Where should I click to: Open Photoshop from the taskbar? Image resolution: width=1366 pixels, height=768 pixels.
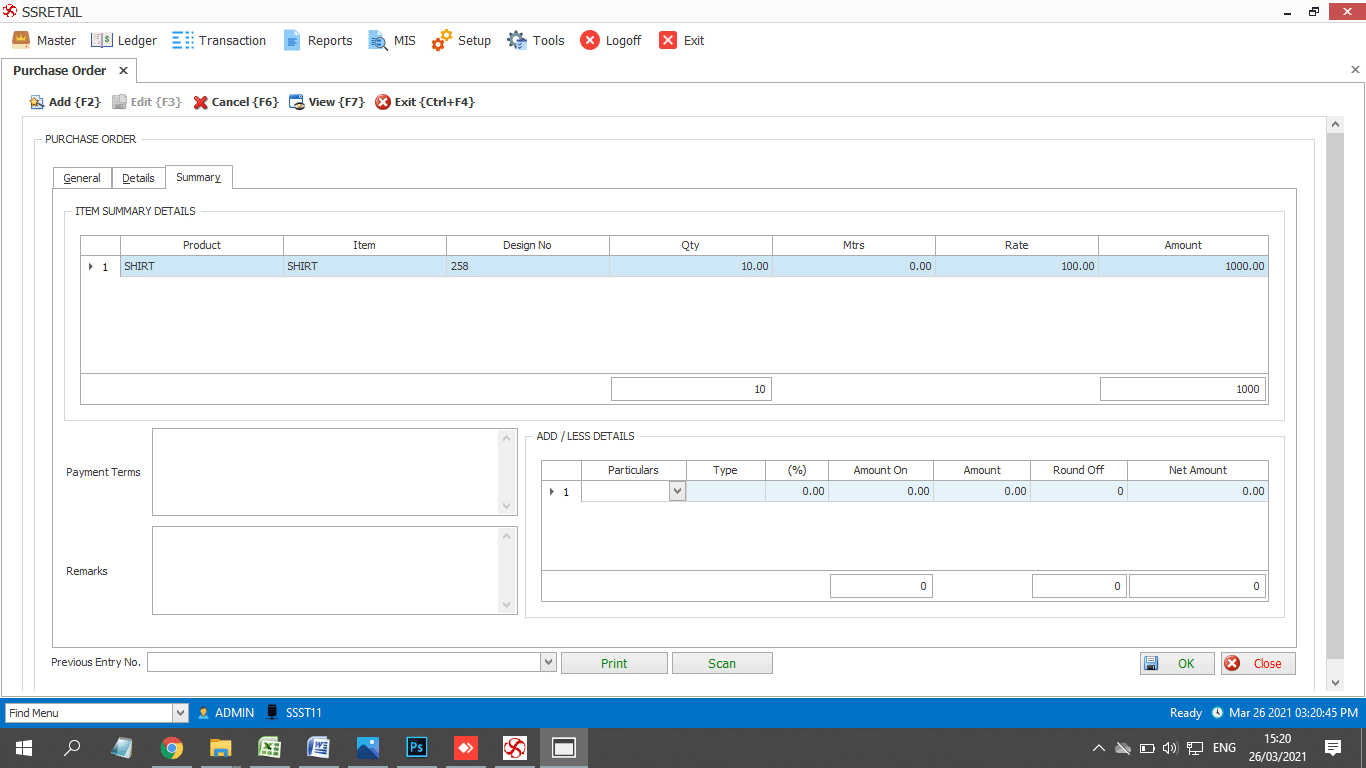coord(417,747)
